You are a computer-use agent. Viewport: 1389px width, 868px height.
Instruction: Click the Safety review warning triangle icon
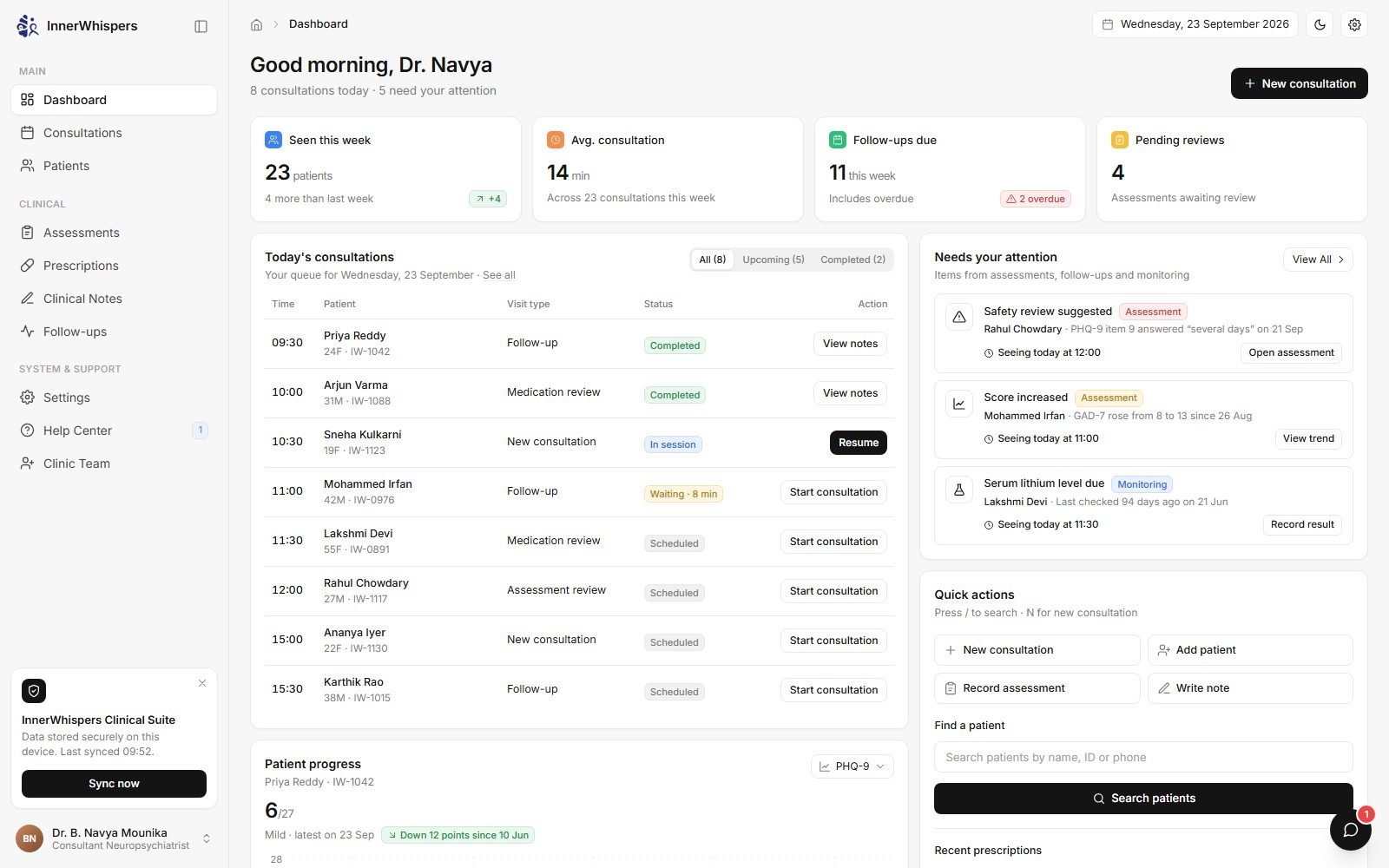pyautogui.click(x=959, y=318)
